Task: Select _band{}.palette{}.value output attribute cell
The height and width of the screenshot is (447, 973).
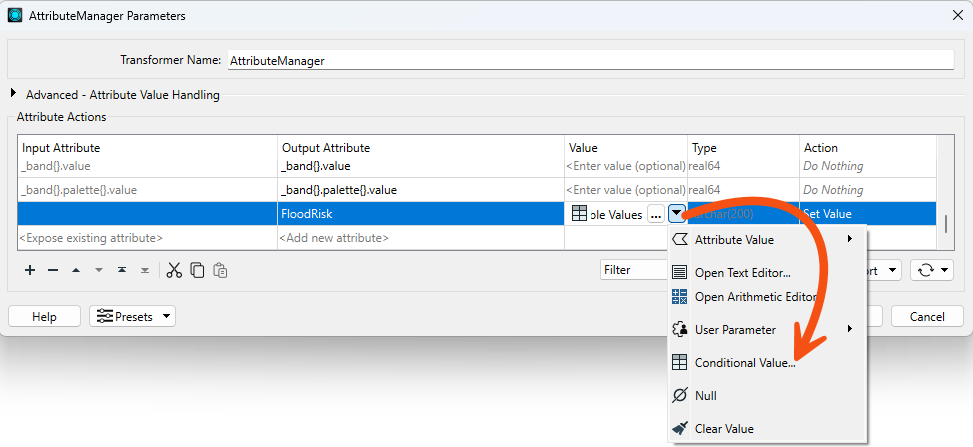Action: tap(421, 190)
